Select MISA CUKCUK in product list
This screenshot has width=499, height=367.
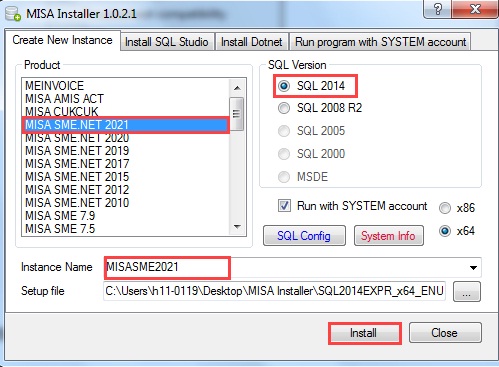click(x=126, y=111)
